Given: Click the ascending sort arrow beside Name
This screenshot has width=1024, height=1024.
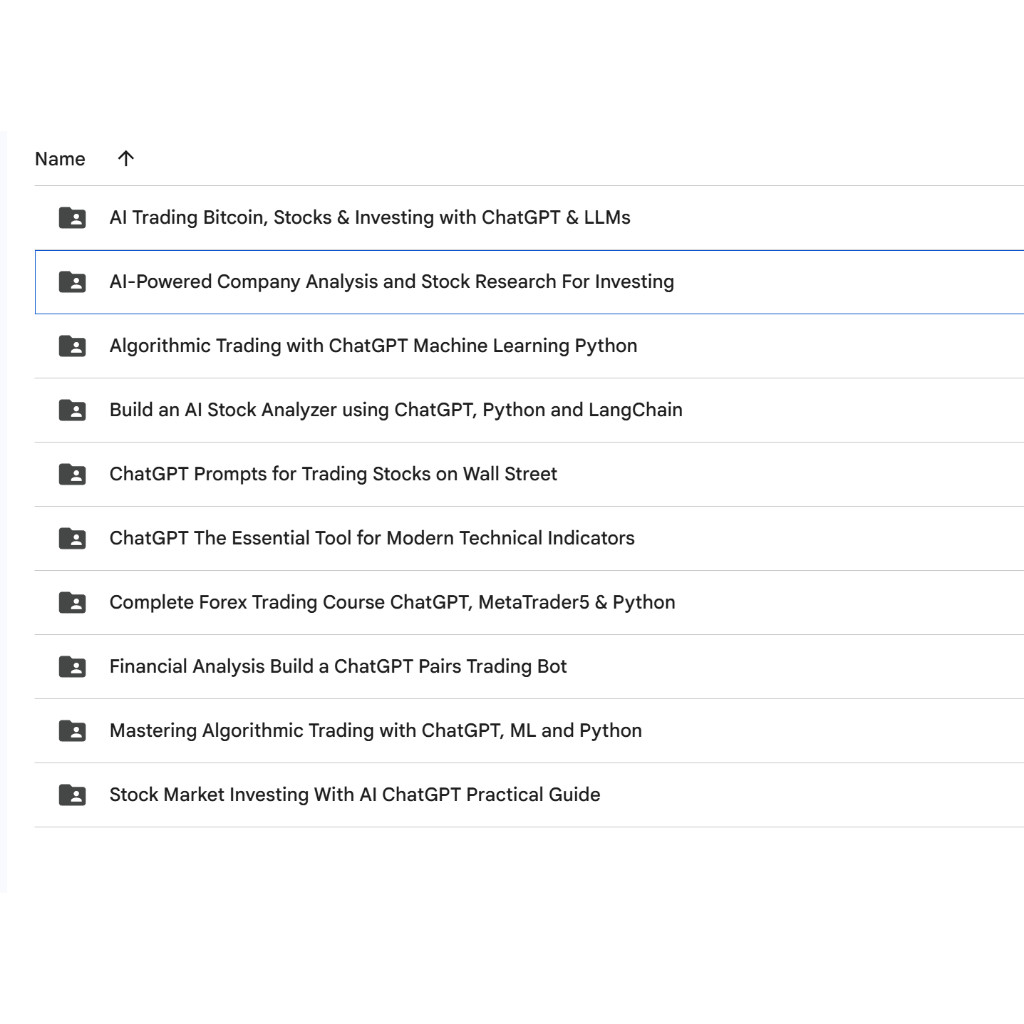Looking at the screenshot, I should [x=125, y=158].
